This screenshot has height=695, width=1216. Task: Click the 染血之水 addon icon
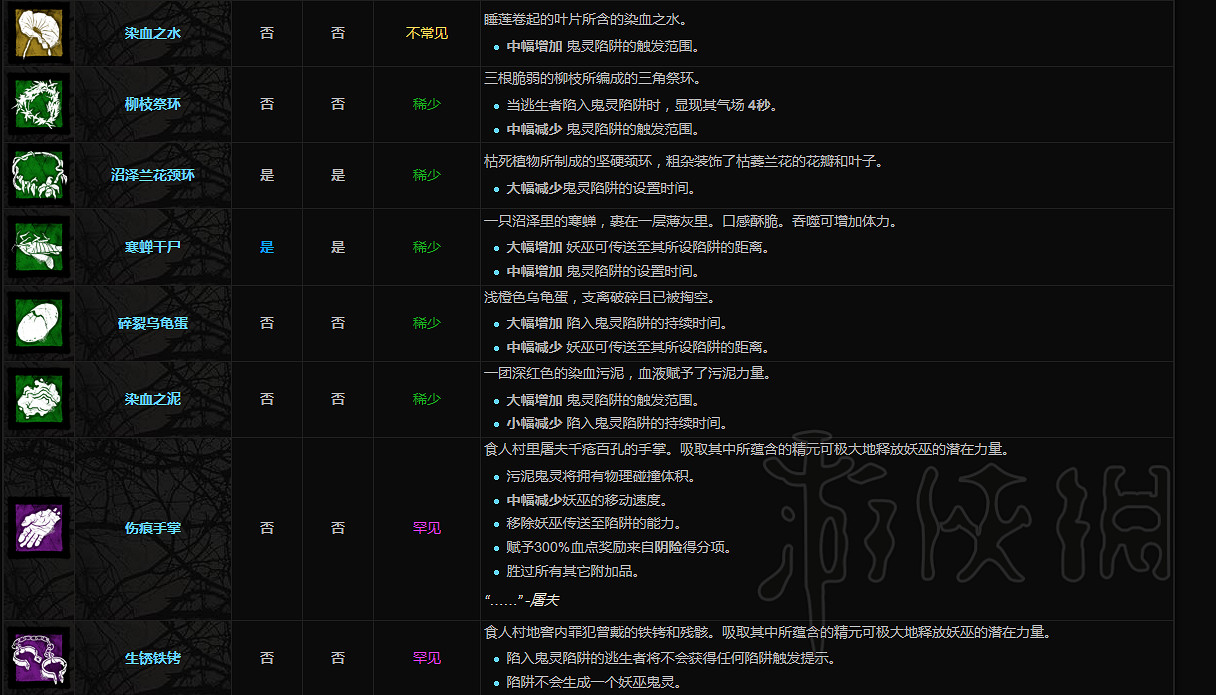[38, 33]
